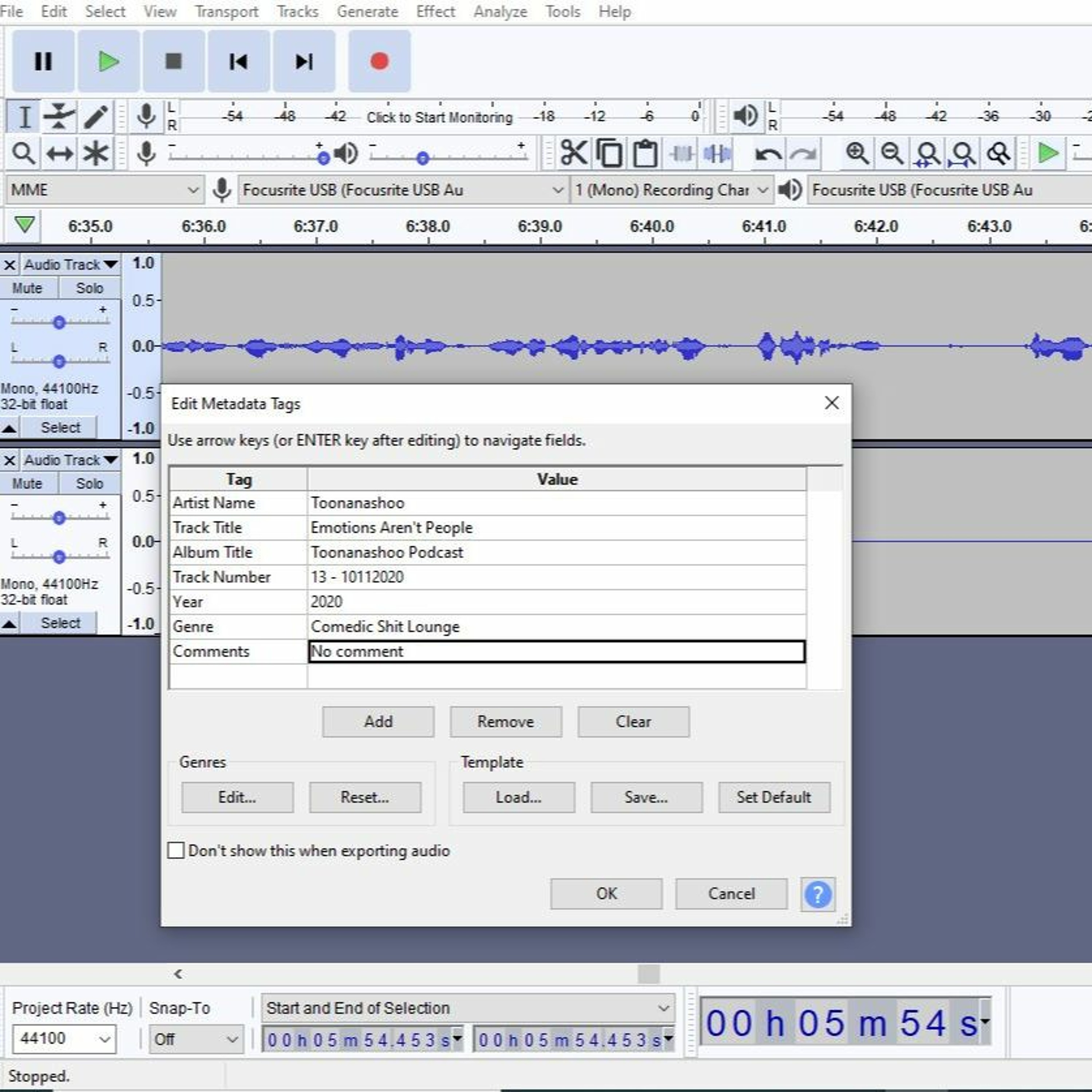The width and height of the screenshot is (1092, 1092).
Task: Click the Trim audio outside selection icon
Action: click(x=682, y=153)
